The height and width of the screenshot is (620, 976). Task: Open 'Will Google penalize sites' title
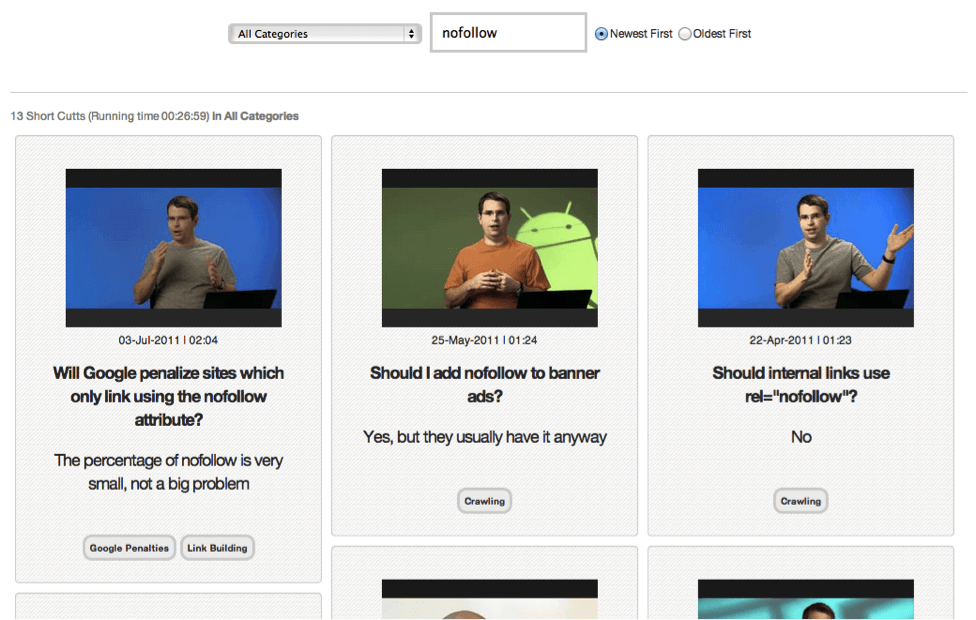point(169,397)
